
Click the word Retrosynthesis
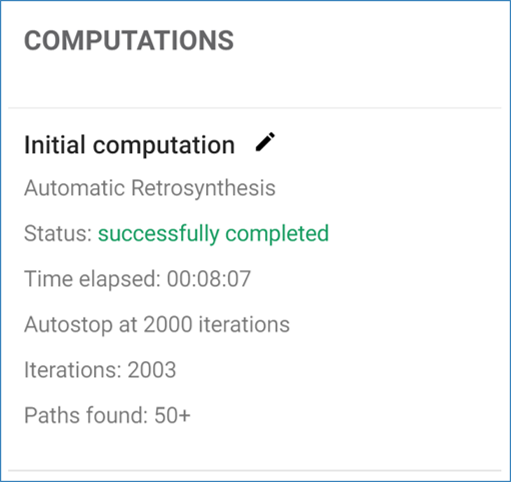coord(203,188)
